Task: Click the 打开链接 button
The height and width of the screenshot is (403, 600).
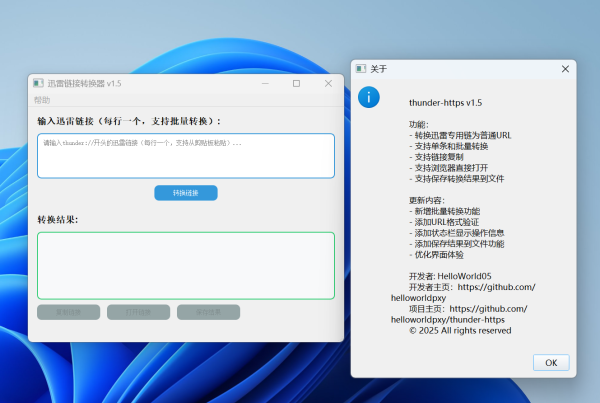Action: [138, 312]
